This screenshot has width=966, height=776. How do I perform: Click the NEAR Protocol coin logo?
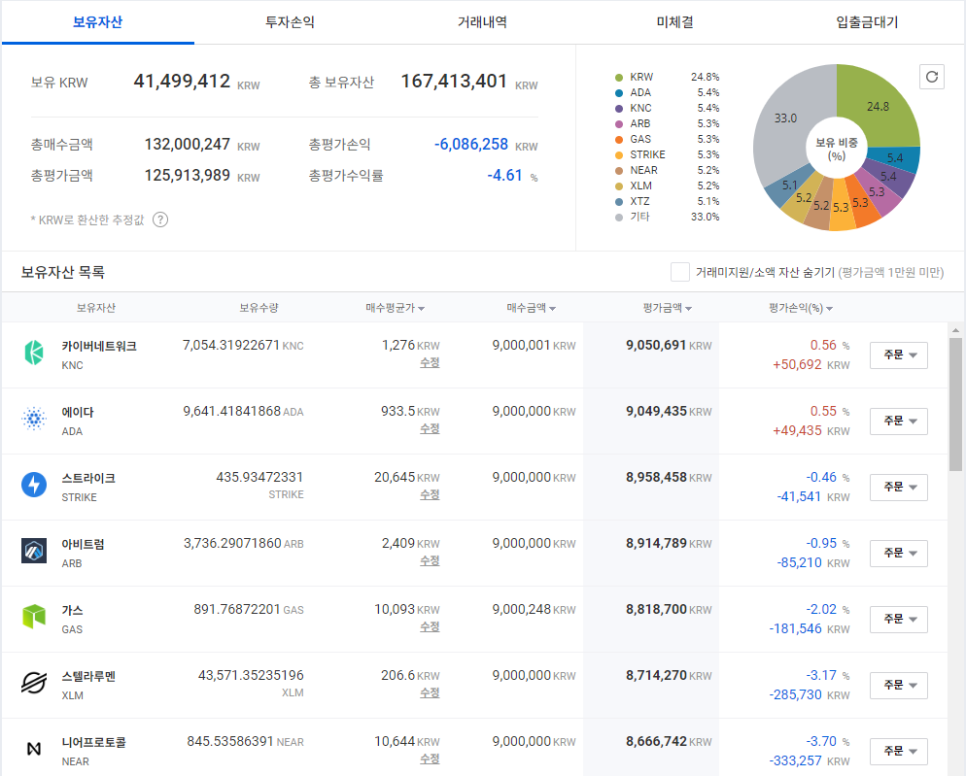coord(34,749)
